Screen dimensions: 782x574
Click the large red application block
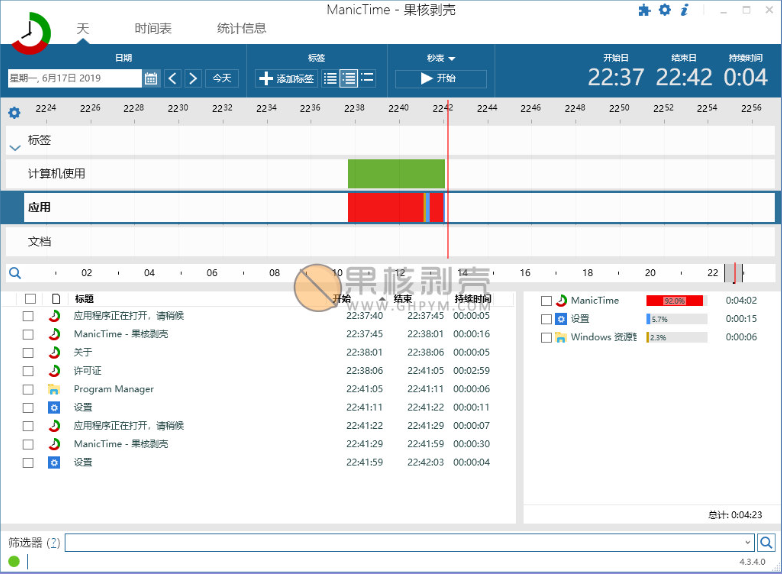click(386, 207)
